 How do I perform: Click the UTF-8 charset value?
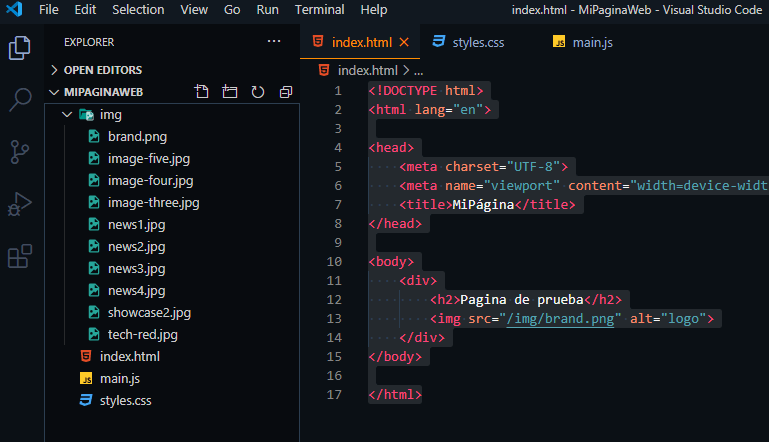pyautogui.click(x=533, y=167)
